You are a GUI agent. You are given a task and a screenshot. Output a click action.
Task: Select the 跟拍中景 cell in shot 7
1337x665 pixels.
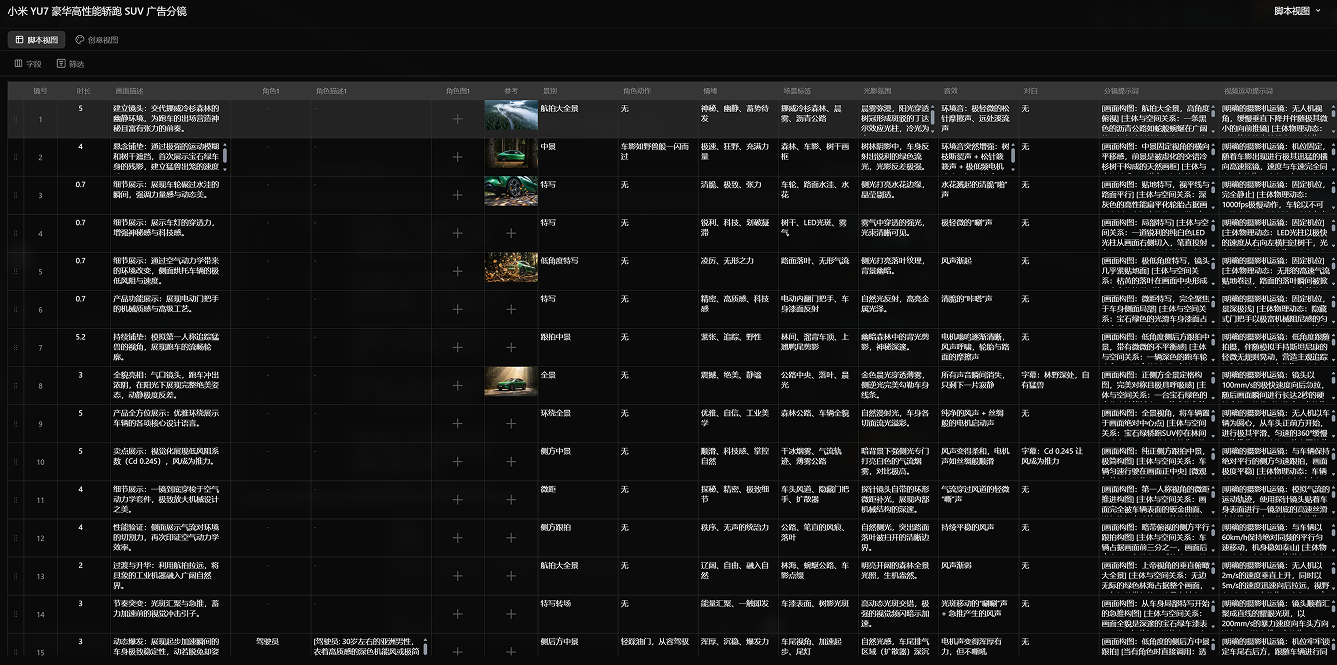(578, 347)
